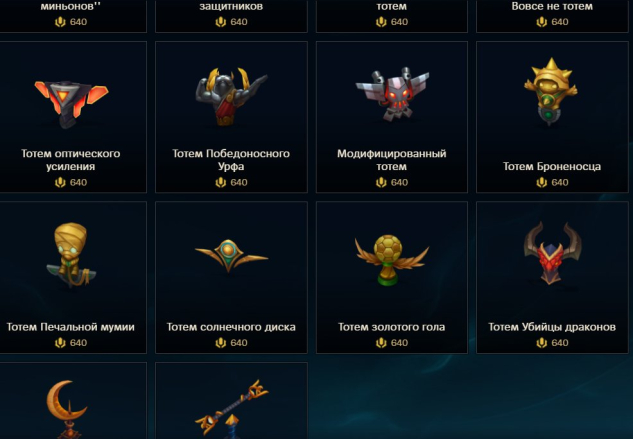Choose the Модифицированный тотем robot icon
The width and height of the screenshot is (633, 439).
tap(392, 95)
